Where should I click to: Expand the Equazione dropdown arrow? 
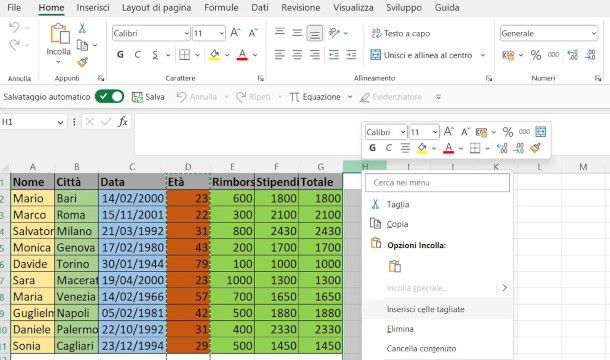(x=350, y=97)
